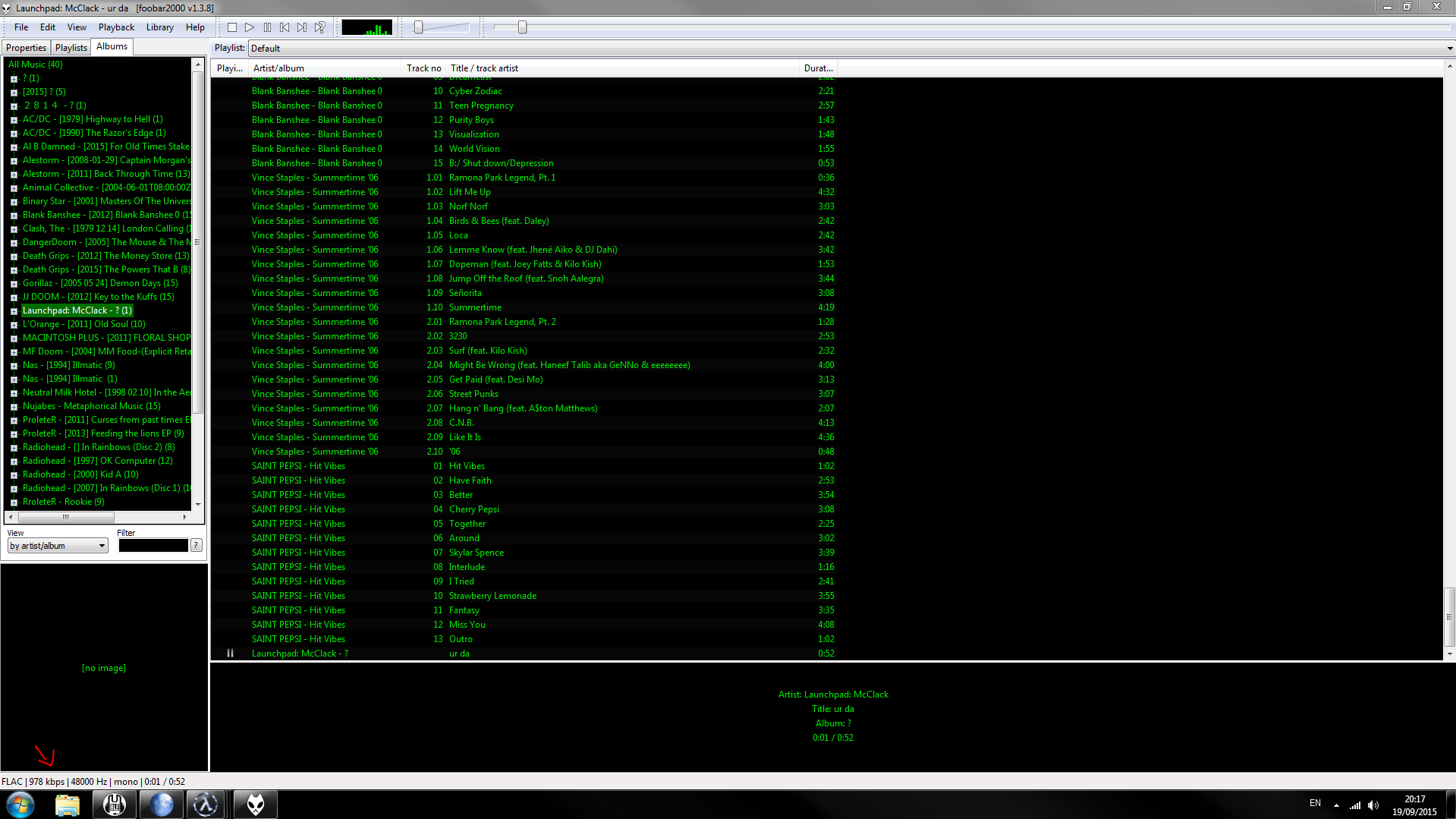The width and height of the screenshot is (1456, 819).
Task: Expand the AC/DC Highway to Hell node
Action: (x=14, y=120)
